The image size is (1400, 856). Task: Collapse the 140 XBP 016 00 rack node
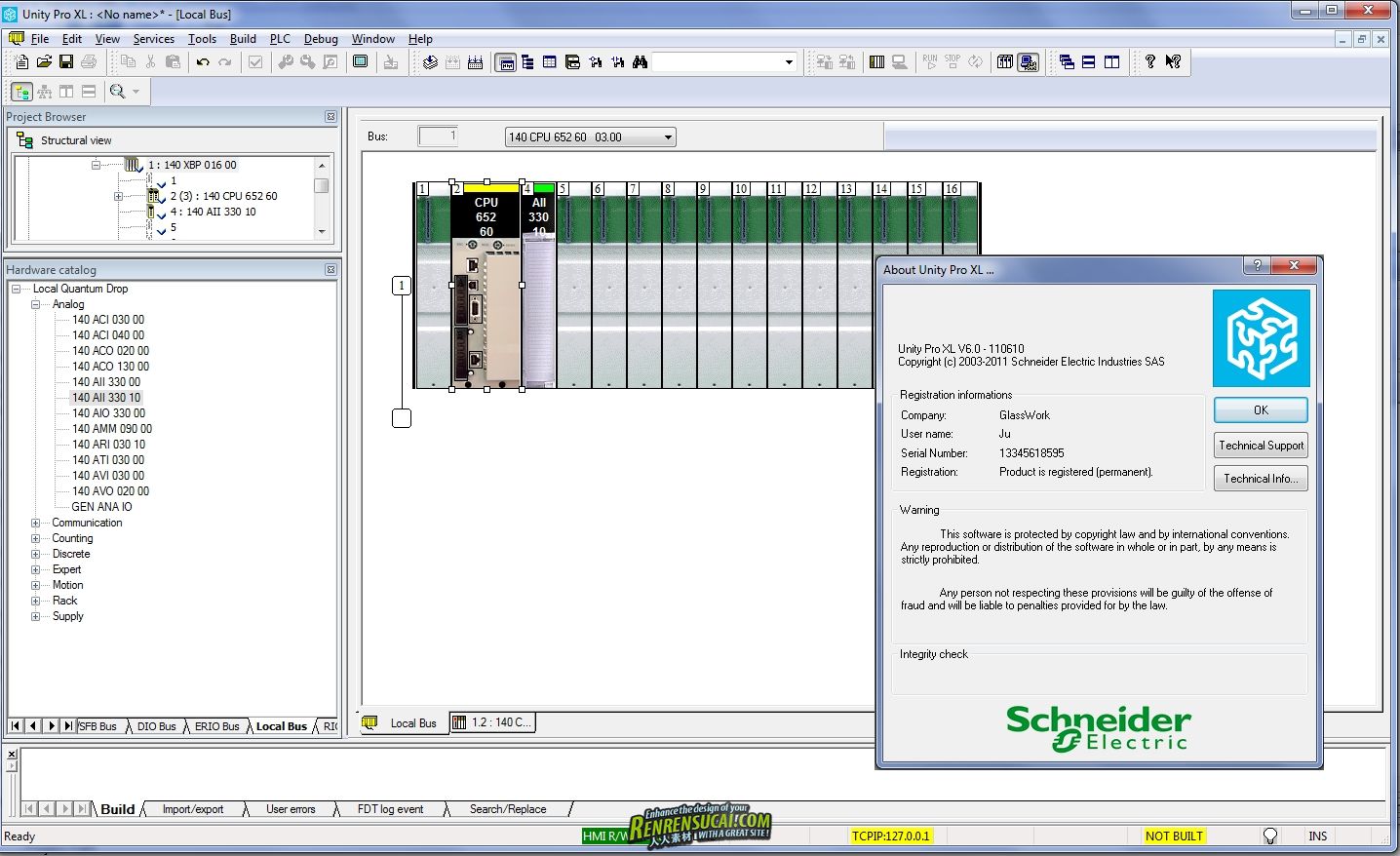click(96, 165)
